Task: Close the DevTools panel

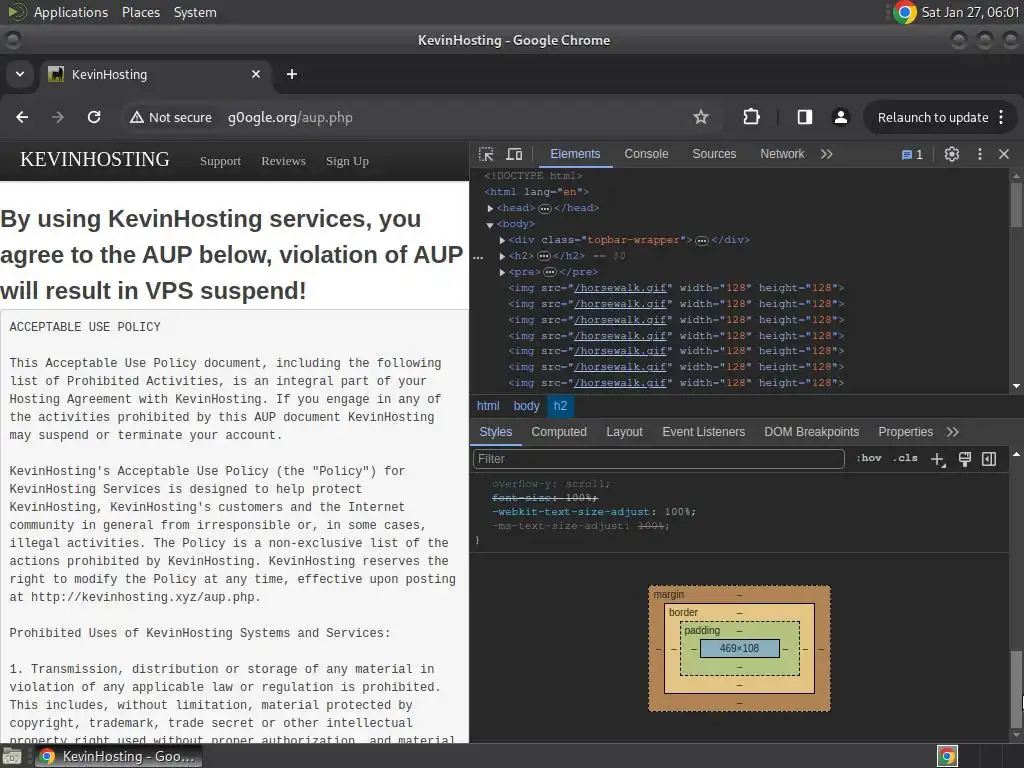Action: pyautogui.click(x=1004, y=154)
